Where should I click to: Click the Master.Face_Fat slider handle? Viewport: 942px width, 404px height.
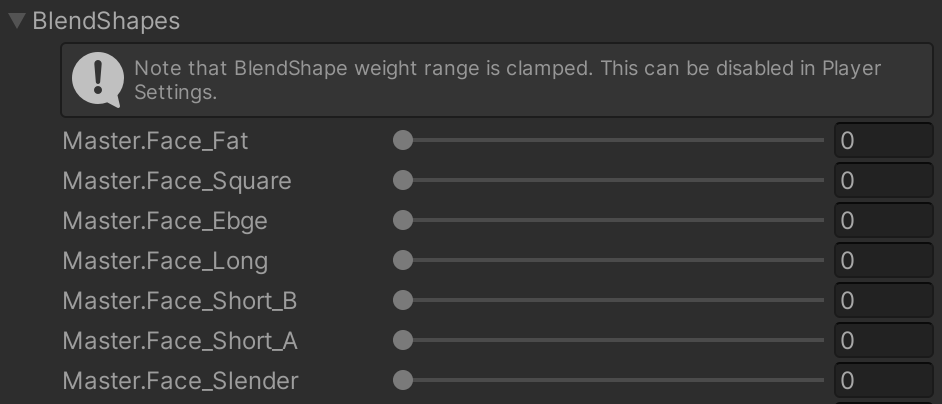(403, 140)
